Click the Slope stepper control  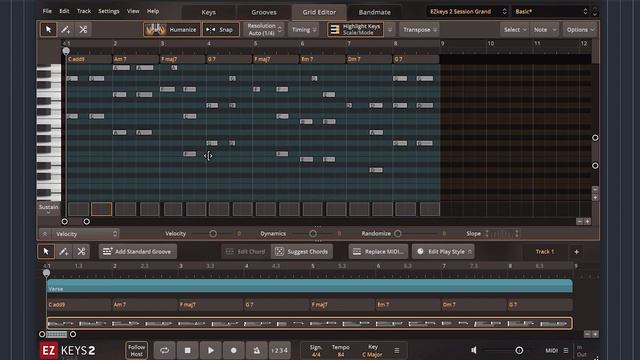pos(502,233)
